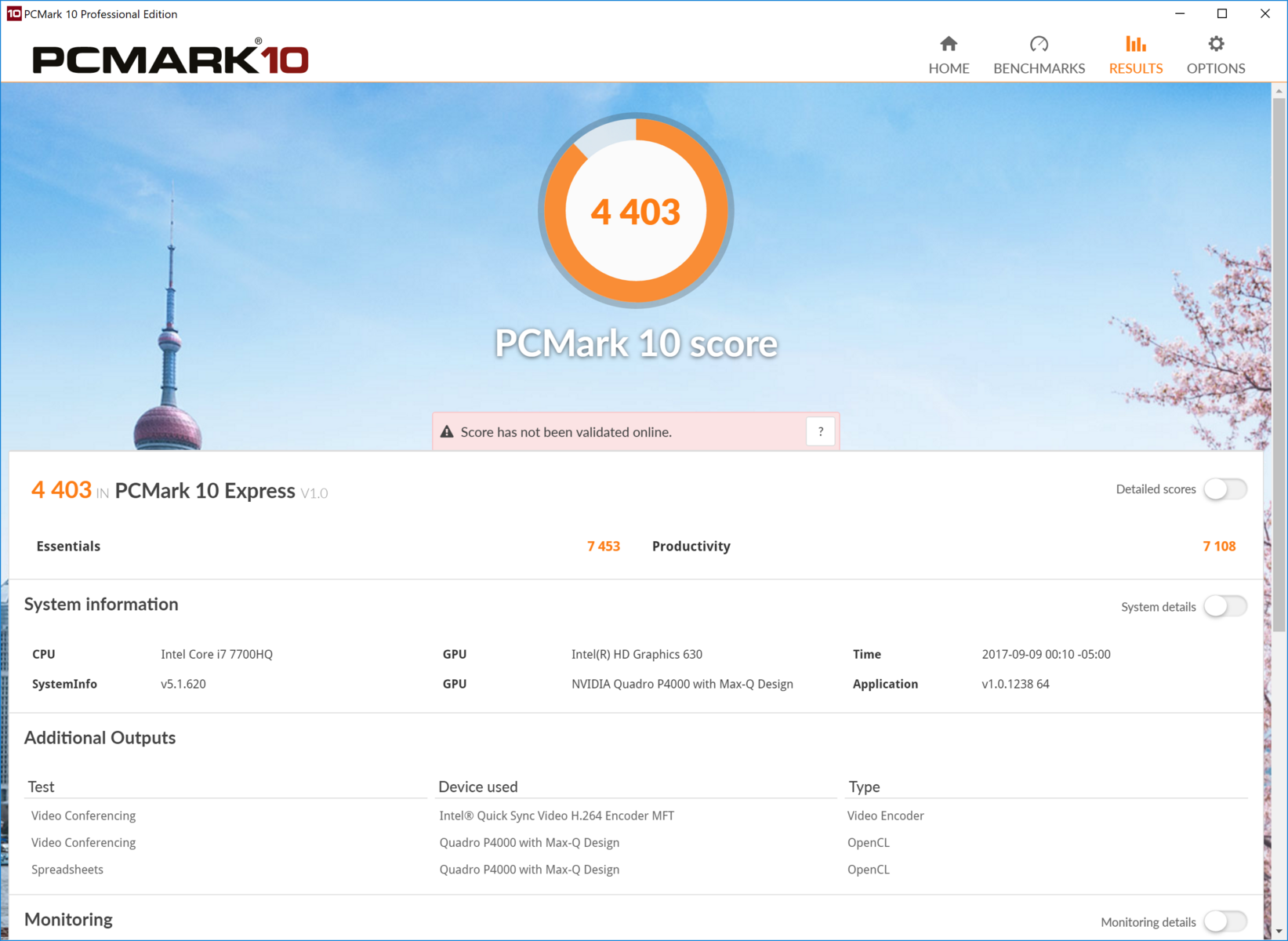Click GPU value NVIDIA Quadro P4000 with Max-Q Design
Viewport: 1288px width, 941px height.
[x=682, y=684]
